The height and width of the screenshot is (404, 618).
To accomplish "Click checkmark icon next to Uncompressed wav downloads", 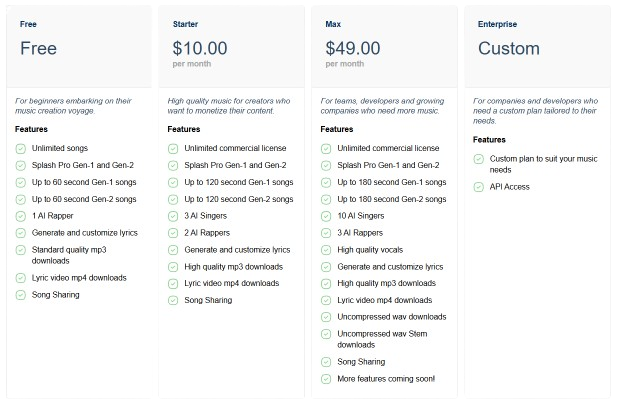I will [326, 317].
